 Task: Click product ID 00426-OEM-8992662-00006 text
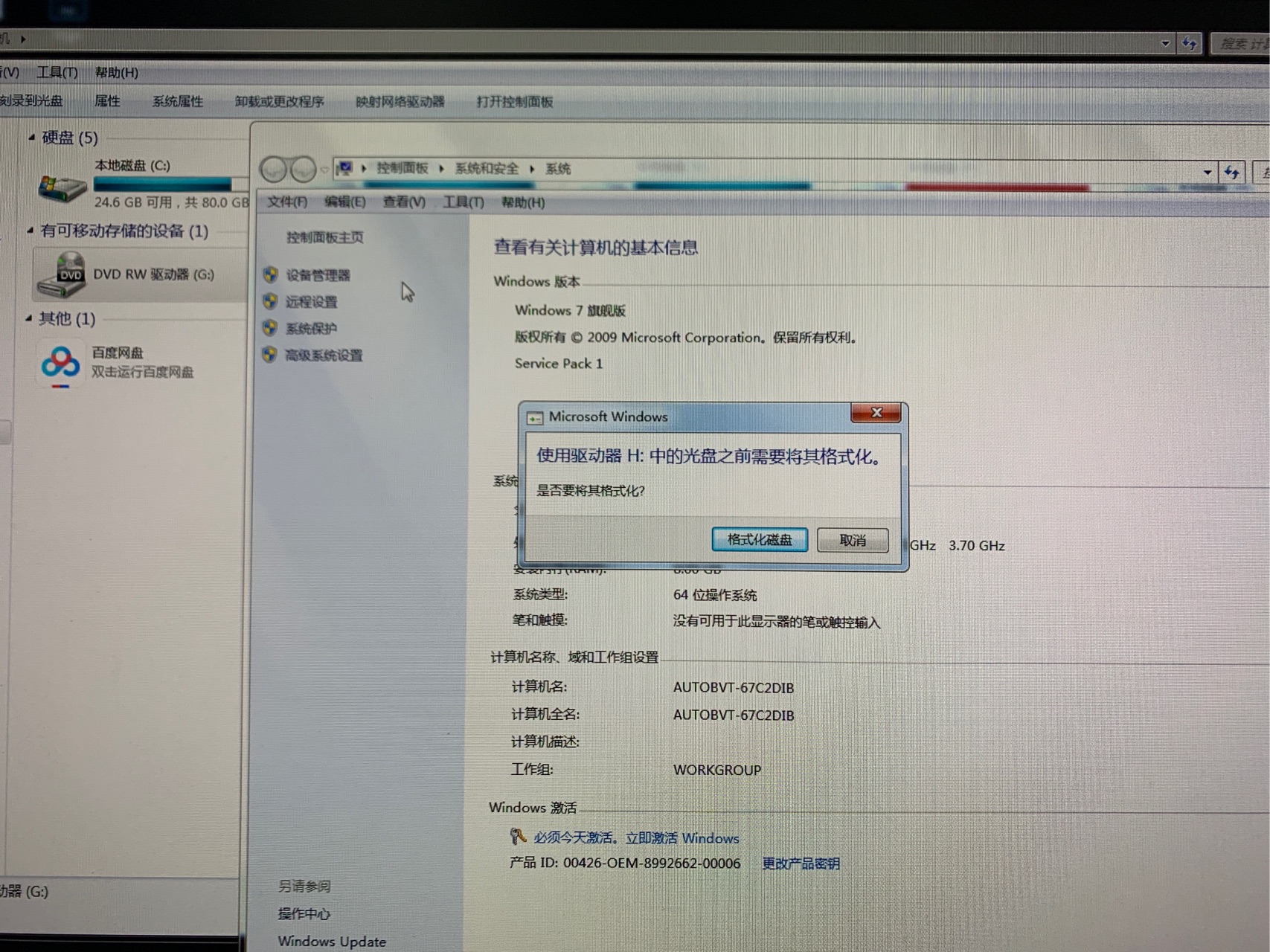pos(652,863)
